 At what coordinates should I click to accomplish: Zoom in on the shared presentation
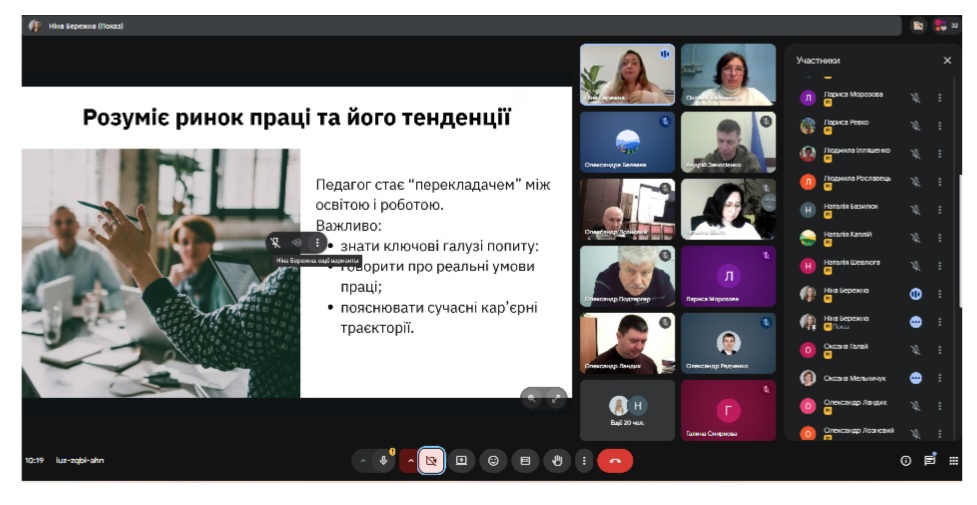[x=533, y=397]
